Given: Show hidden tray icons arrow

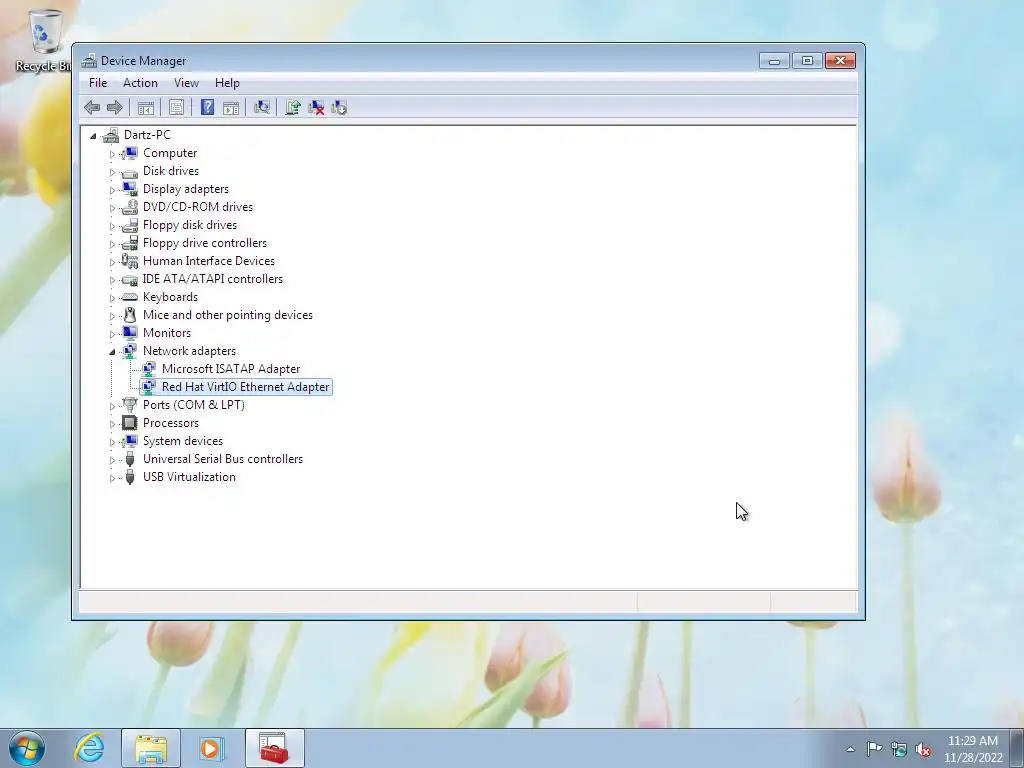Looking at the screenshot, I should pos(850,749).
